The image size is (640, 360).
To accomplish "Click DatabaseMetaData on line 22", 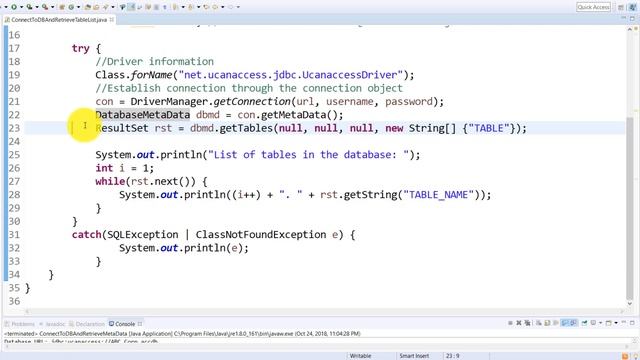I will pos(142,115).
